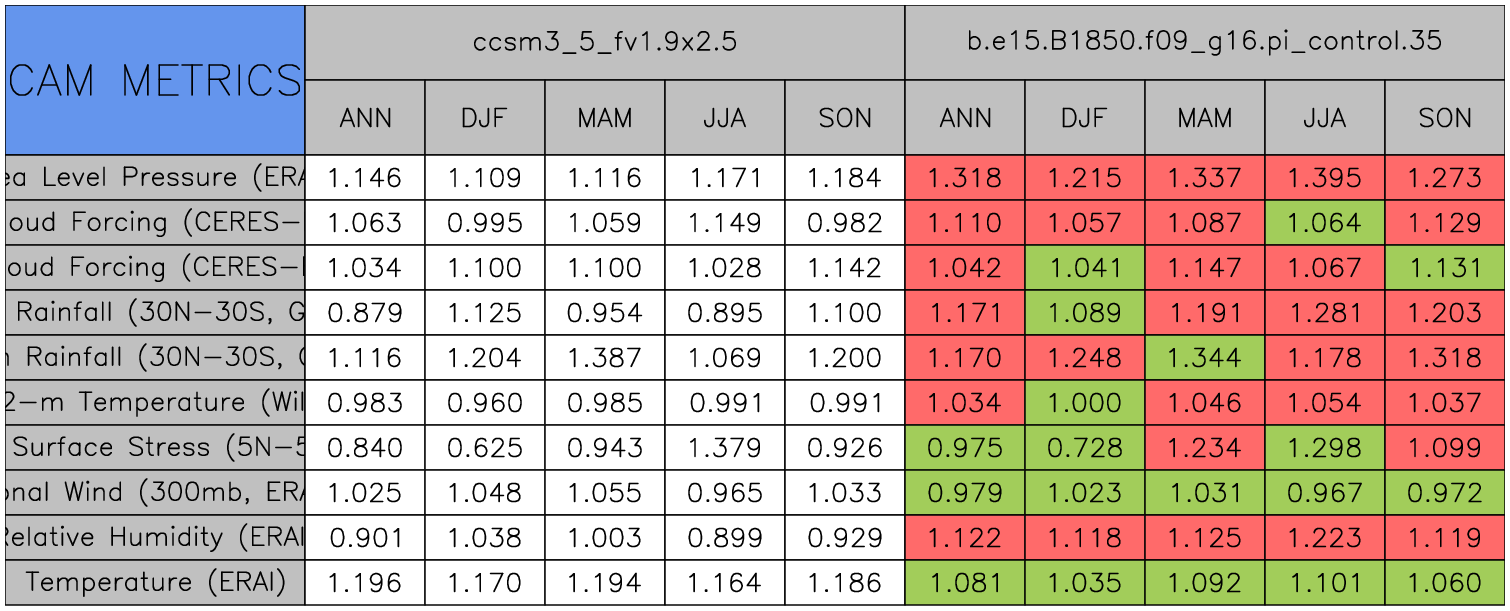The width and height of the screenshot is (1510, 611).
Task: Click the 2-m Temperature row label
Action: (155, 402)
